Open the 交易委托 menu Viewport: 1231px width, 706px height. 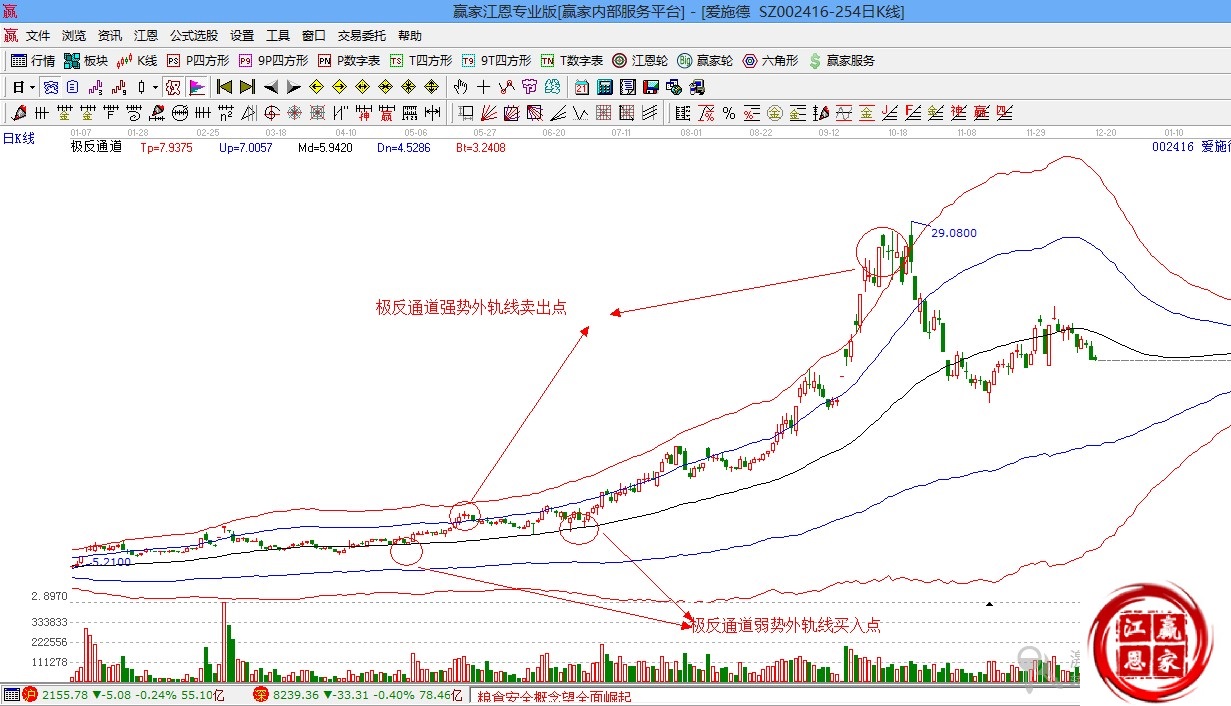click(361, 35)
